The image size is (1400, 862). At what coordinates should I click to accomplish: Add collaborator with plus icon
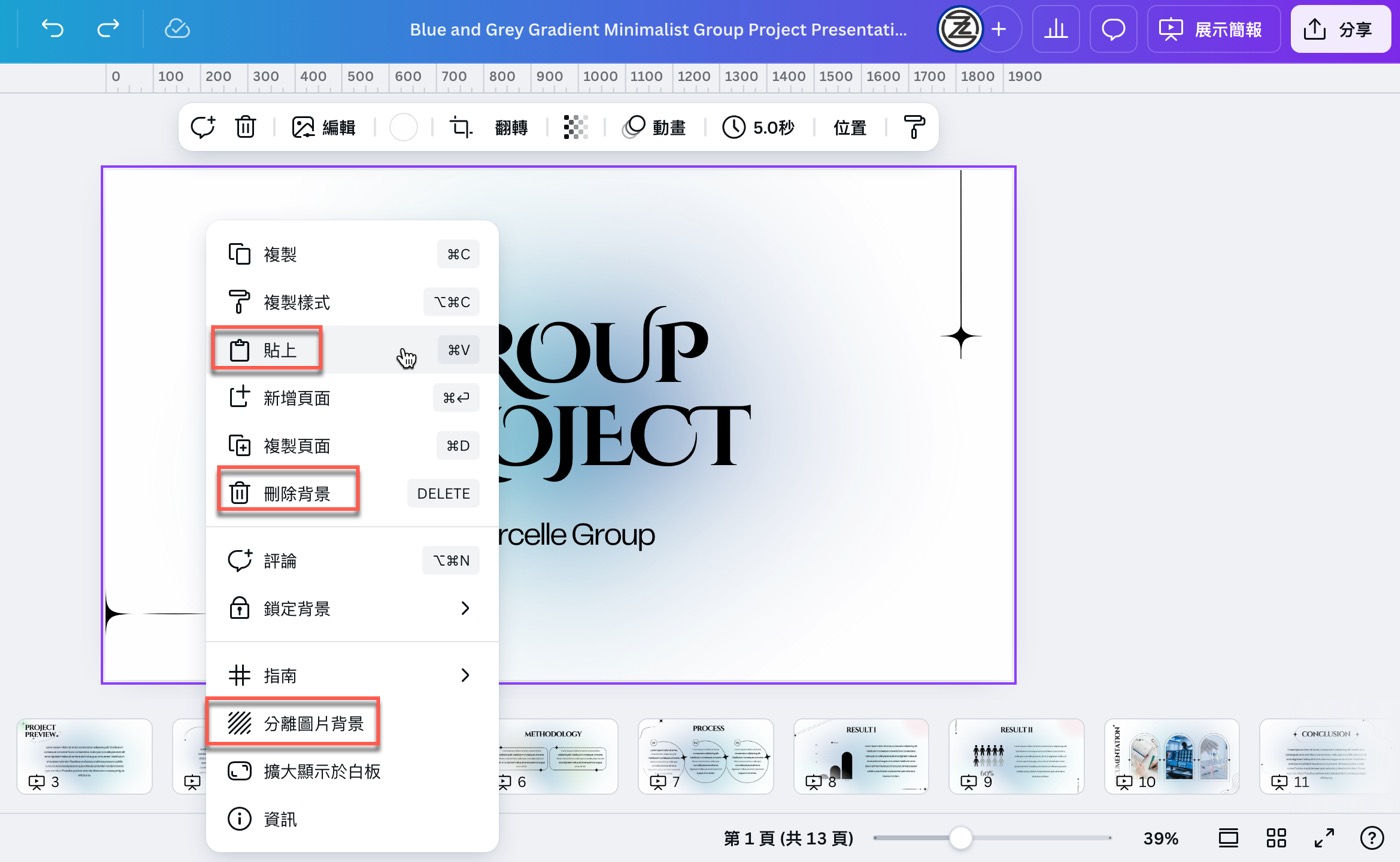(x=998, y=29)
